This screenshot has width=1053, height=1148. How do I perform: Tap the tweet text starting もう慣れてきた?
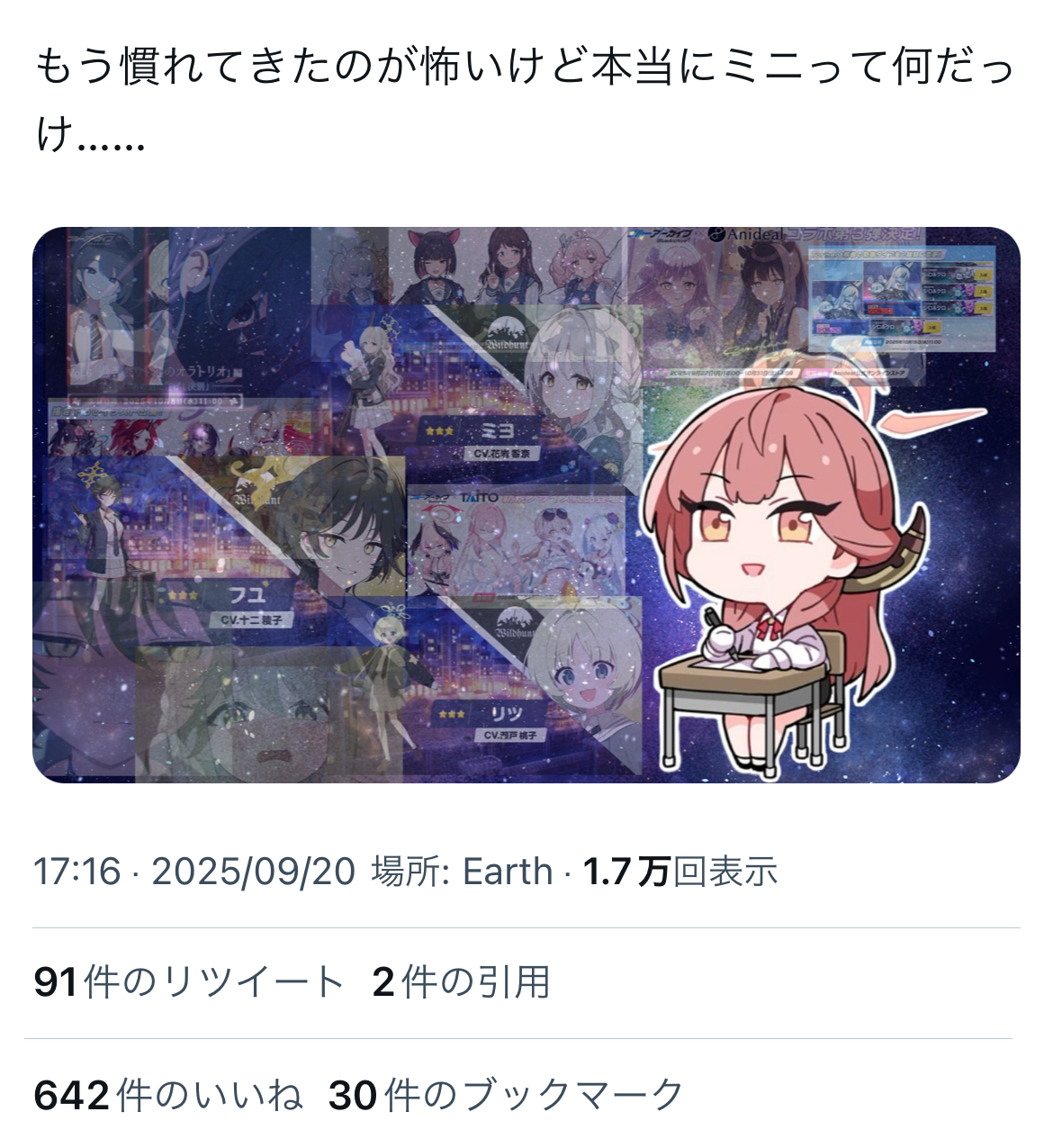(525, 101)
